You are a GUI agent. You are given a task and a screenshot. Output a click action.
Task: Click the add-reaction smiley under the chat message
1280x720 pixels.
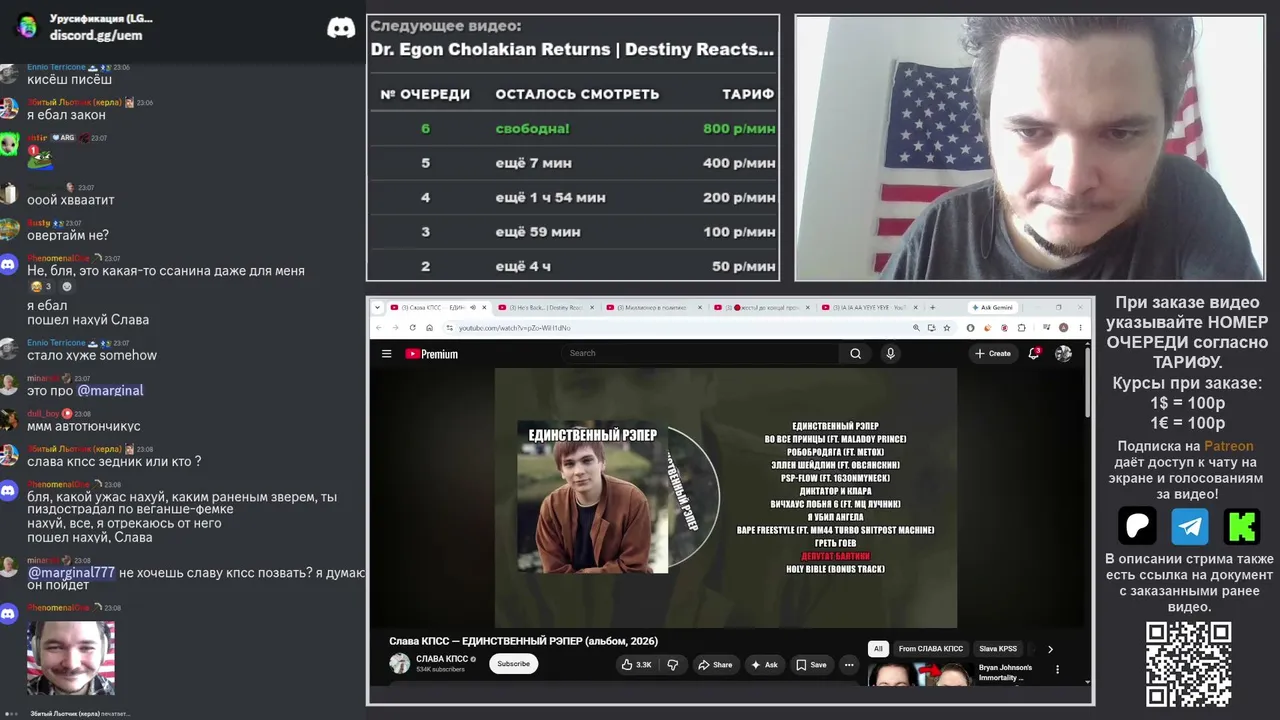click(67, 286)
